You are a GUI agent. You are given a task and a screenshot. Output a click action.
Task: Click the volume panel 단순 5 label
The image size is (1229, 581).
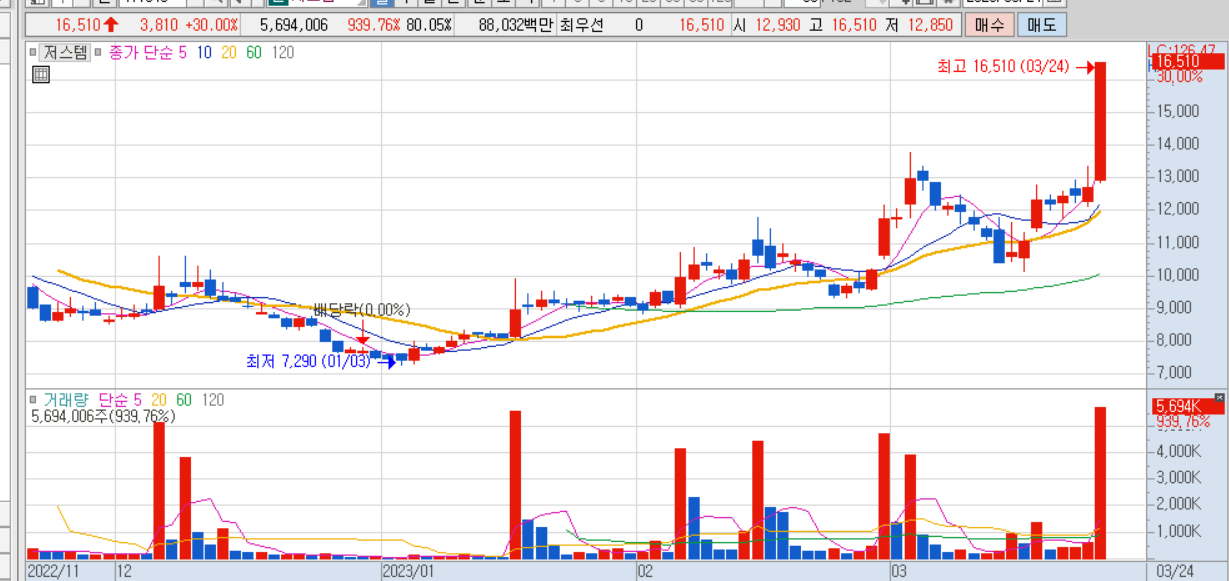122,400
